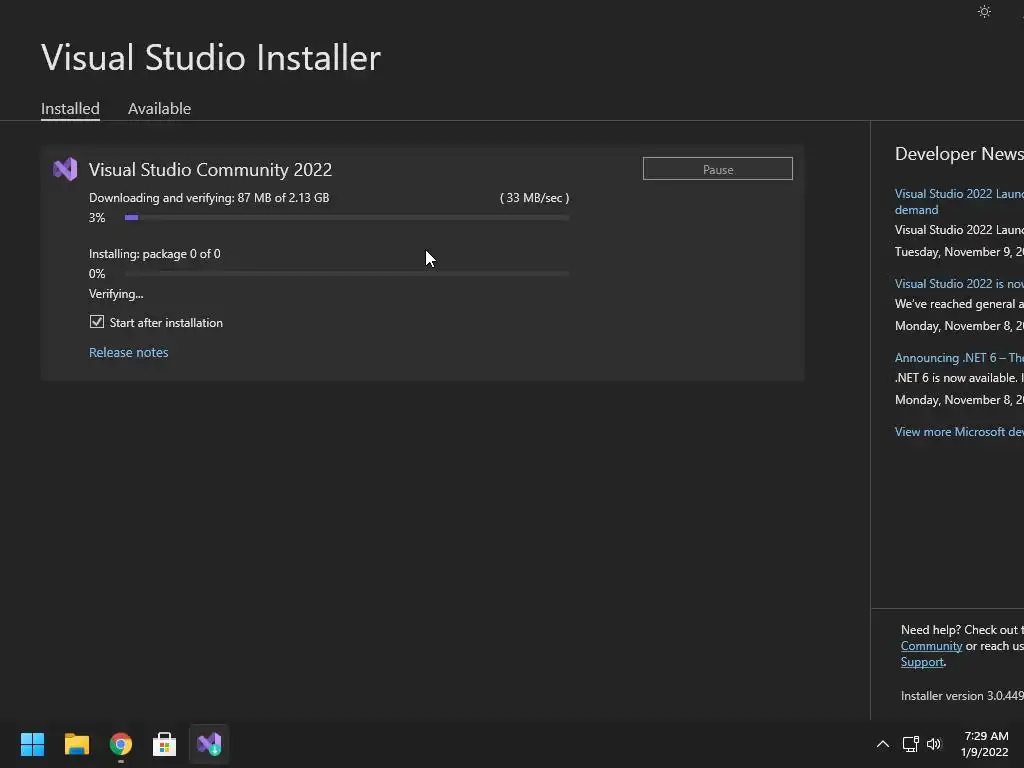The width and height of the screenshot is (1024, 768).
Task: Open the network status tray icon
Action: 910,744
